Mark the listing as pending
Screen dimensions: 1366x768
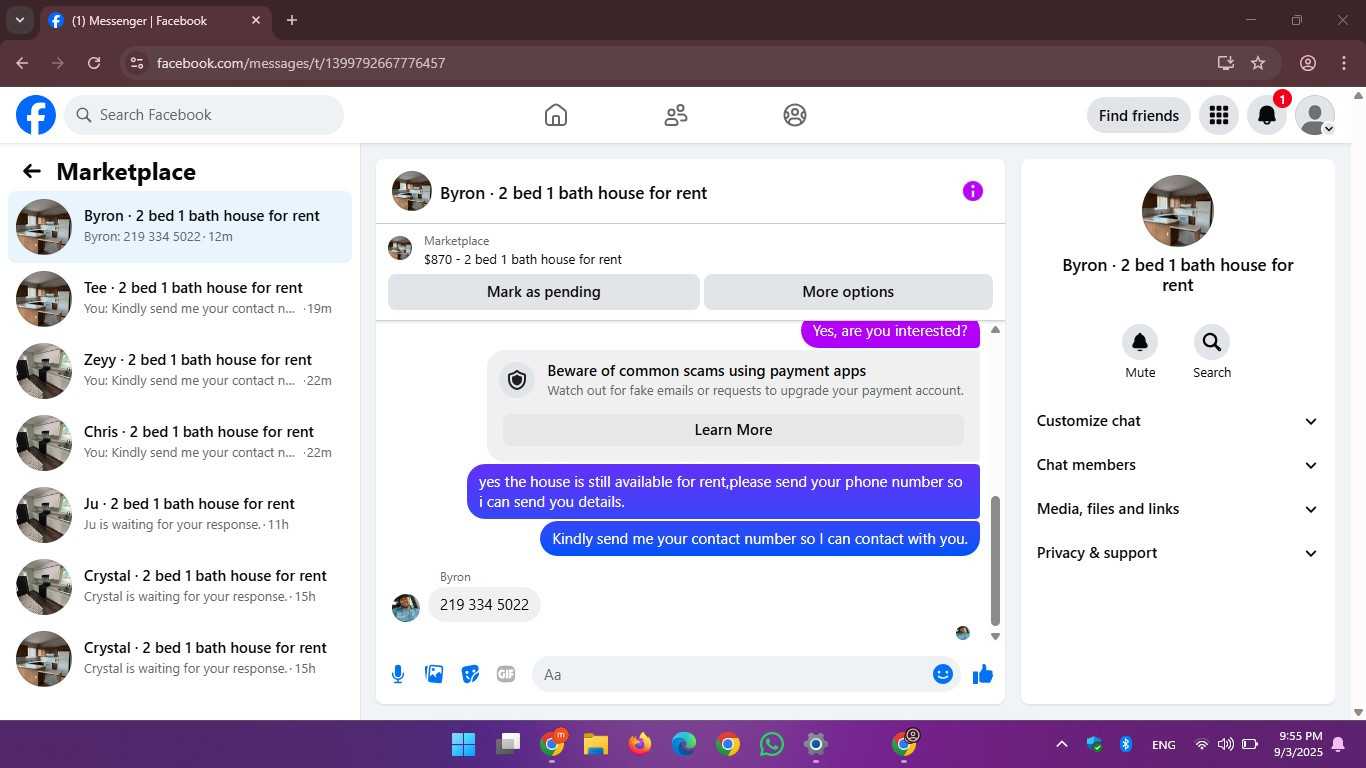pos(544,292)
